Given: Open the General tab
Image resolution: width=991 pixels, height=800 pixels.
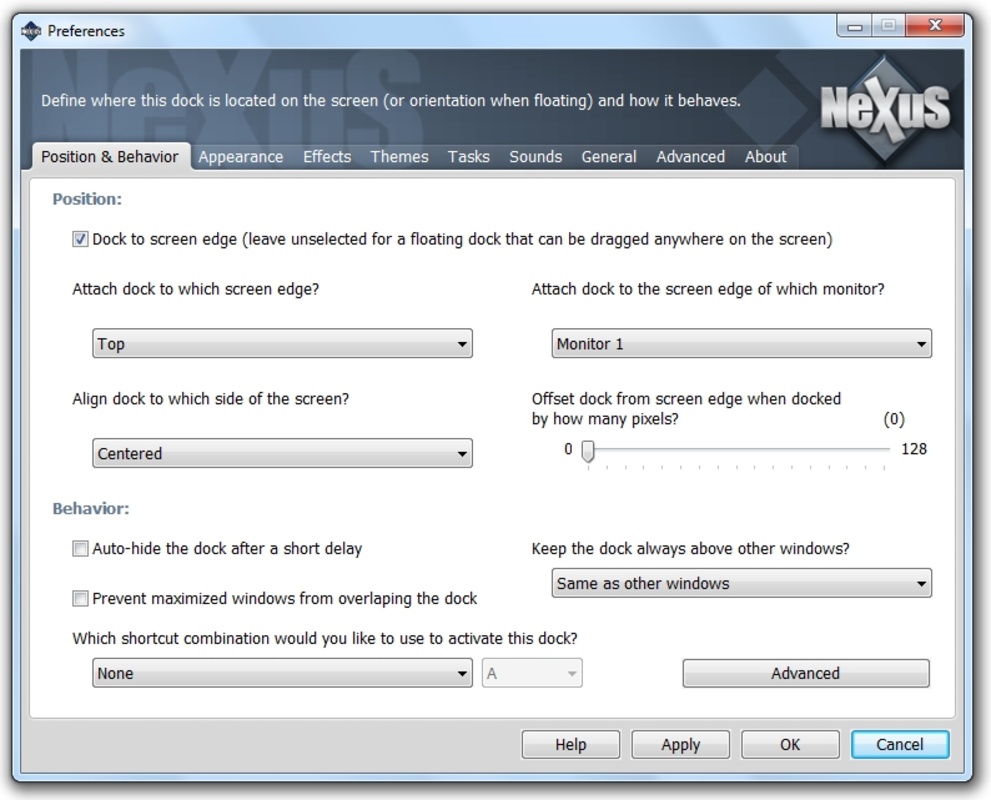Looking at the screenshot, I should [609, 157].
